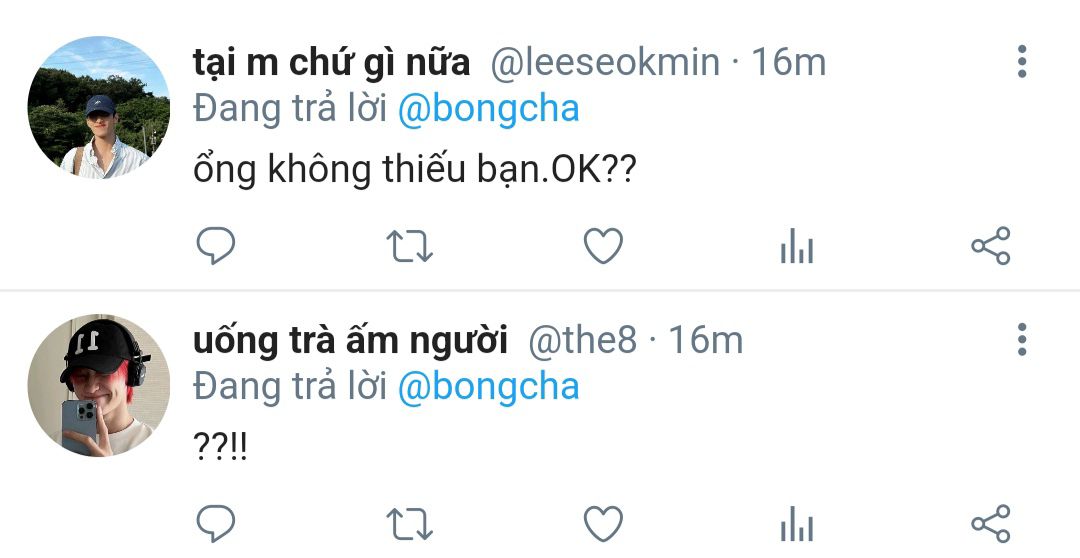Retweet the "ổng không thiếu bạn.OK??" tweet

pyautogui.click(x=409, y=245)
